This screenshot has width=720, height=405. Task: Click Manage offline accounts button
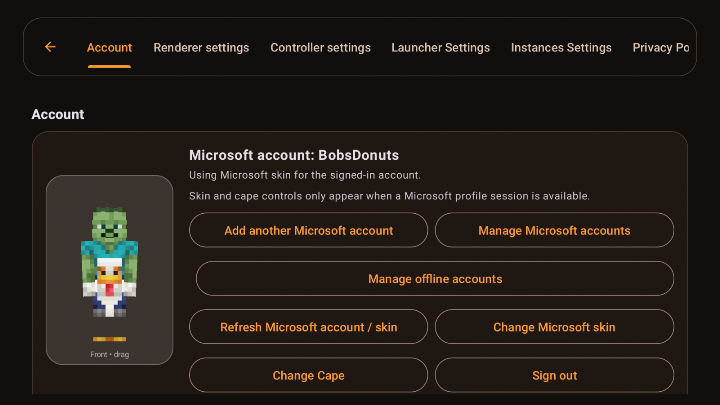pyautogui.click(x=435, y=279)
